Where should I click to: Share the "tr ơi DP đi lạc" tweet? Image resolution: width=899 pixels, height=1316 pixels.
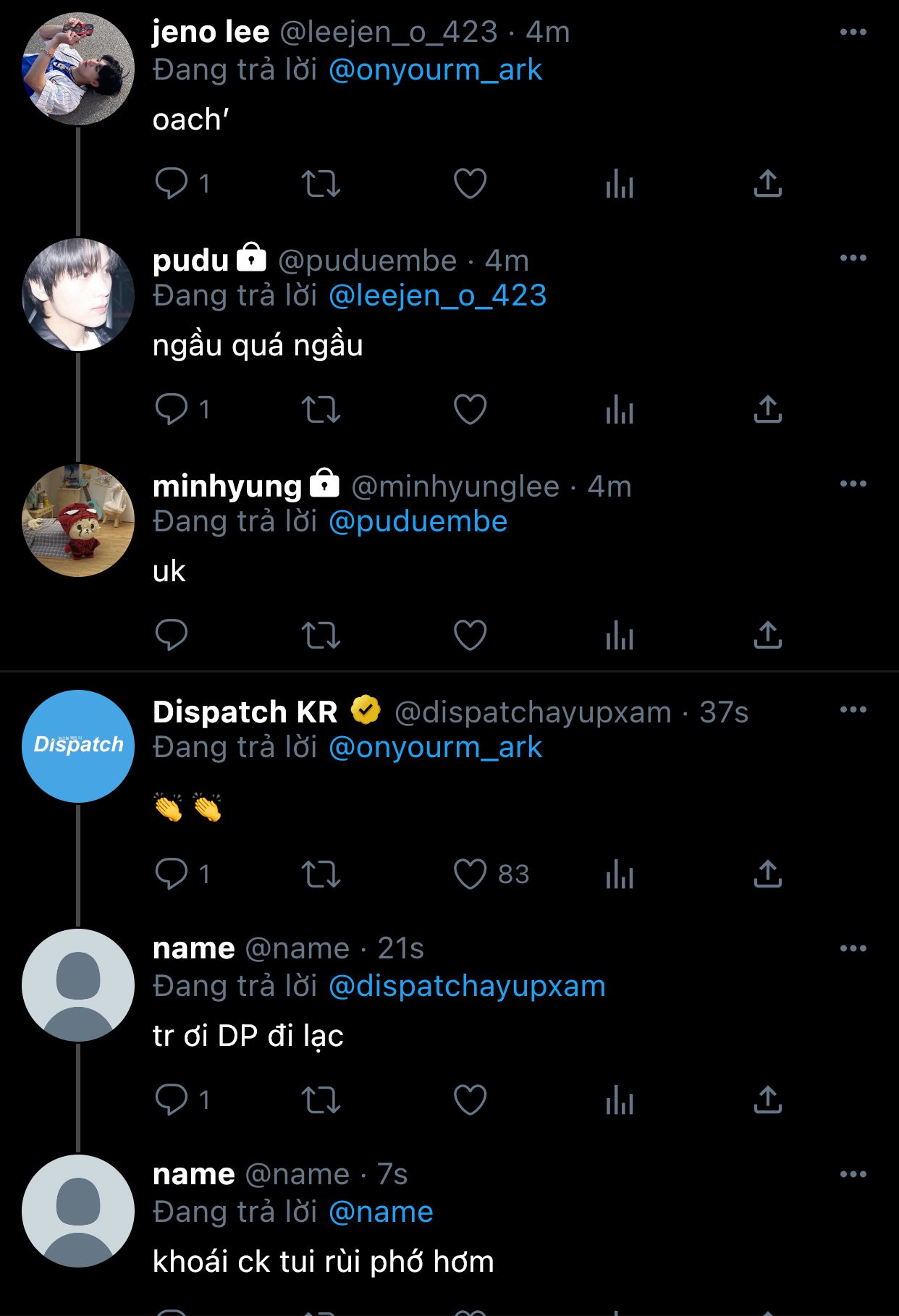pyautogui.click(x=768, y=1100)
